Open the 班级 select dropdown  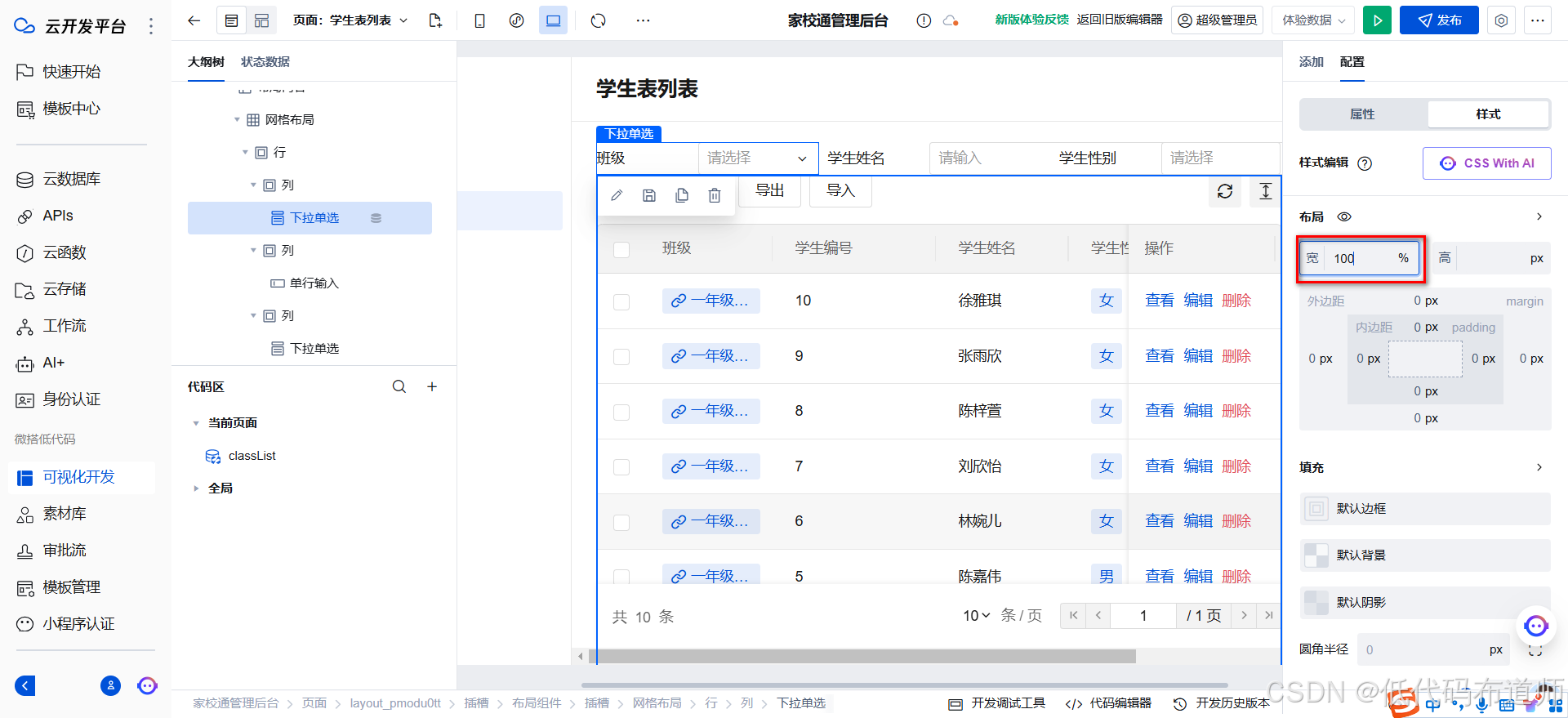point(758,158)
